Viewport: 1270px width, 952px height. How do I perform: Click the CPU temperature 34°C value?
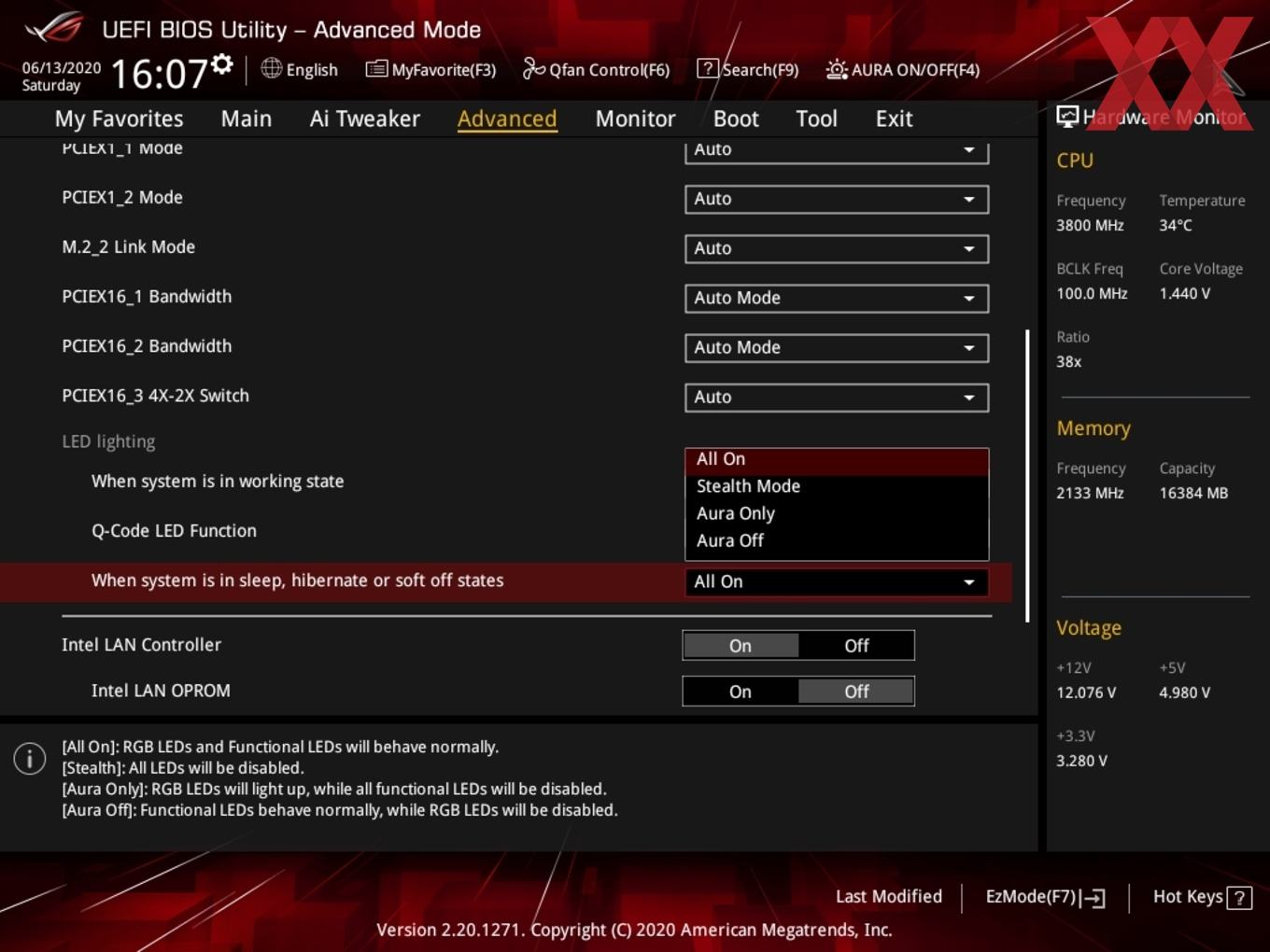coord(1176,225)
